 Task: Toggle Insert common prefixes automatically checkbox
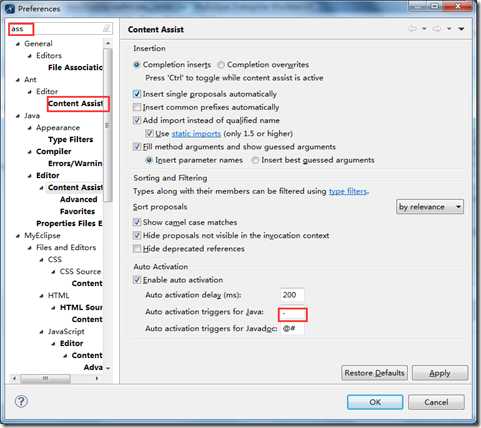(137, 107)
